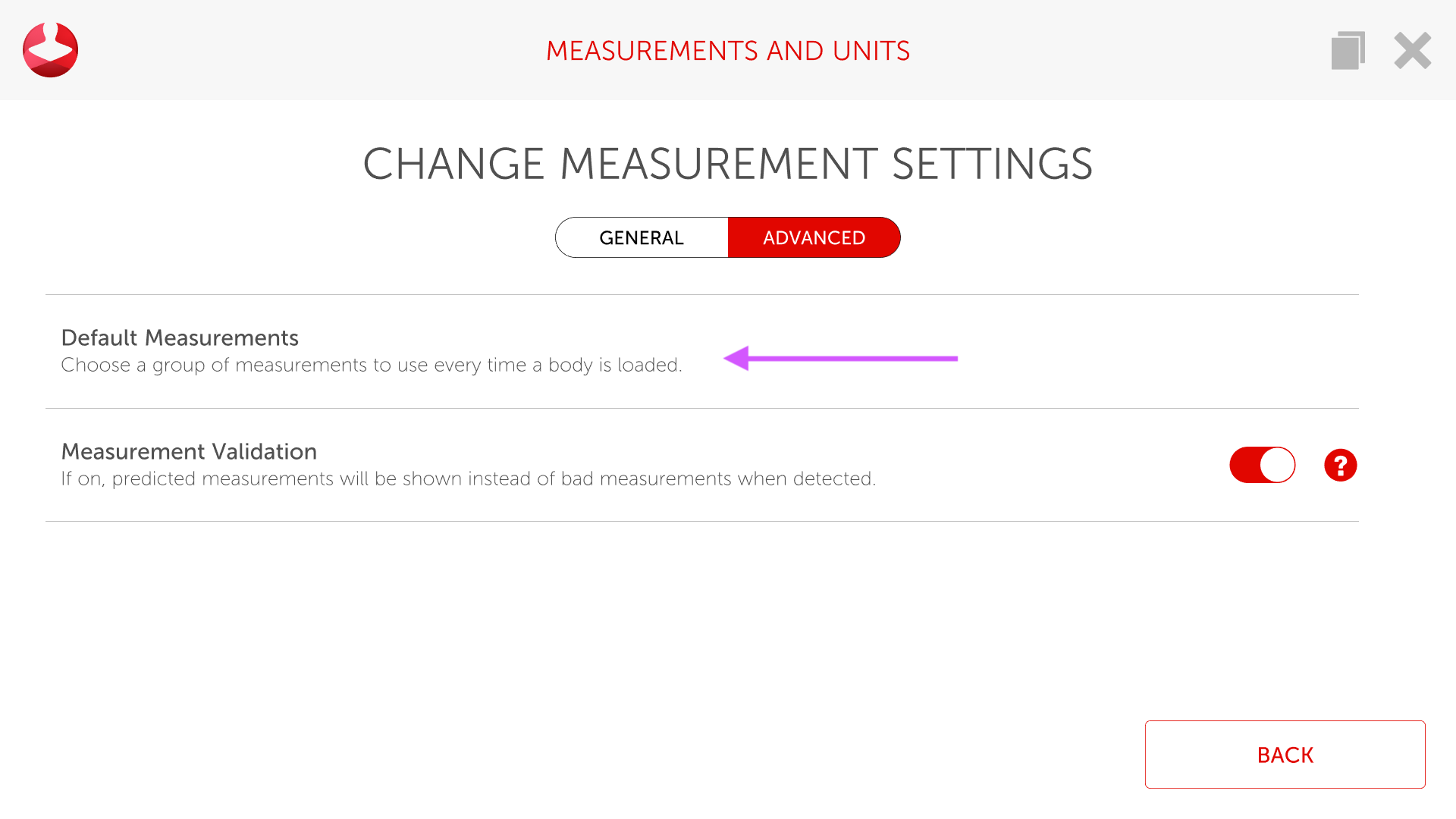Open help for Measurement Validation

[x=1340, y=465]
